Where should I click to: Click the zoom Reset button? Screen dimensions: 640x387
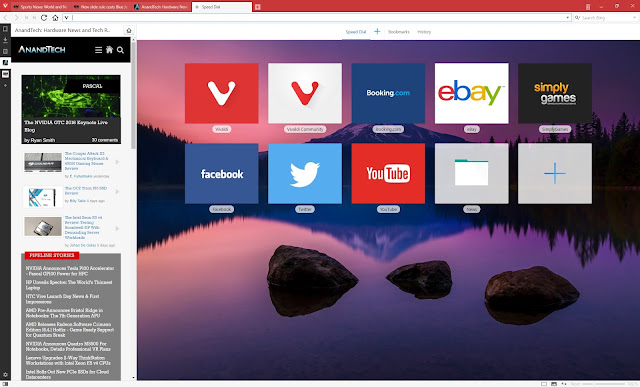coord(575,384)
